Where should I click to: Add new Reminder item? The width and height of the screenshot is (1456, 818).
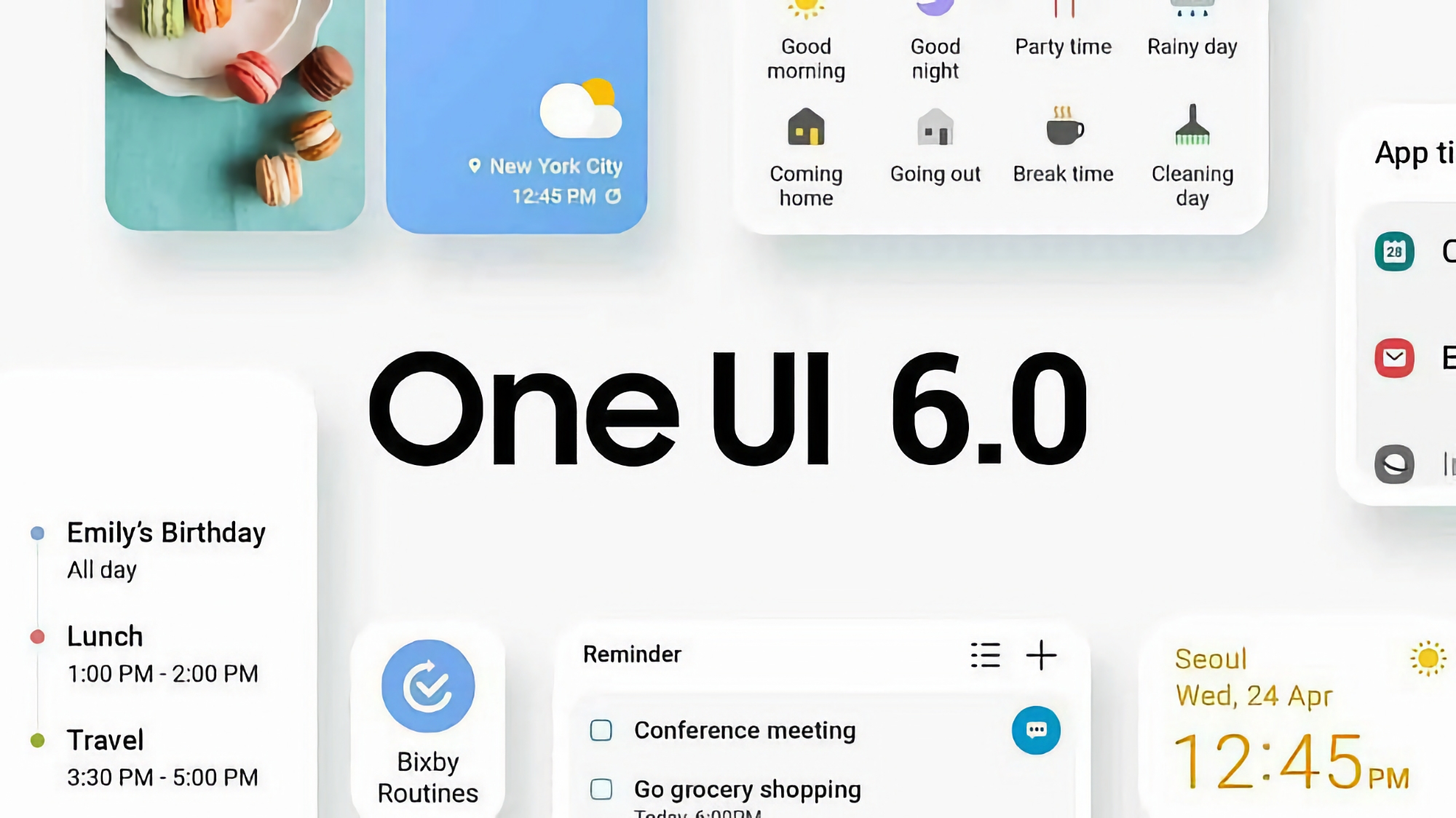coord(1042,655)
